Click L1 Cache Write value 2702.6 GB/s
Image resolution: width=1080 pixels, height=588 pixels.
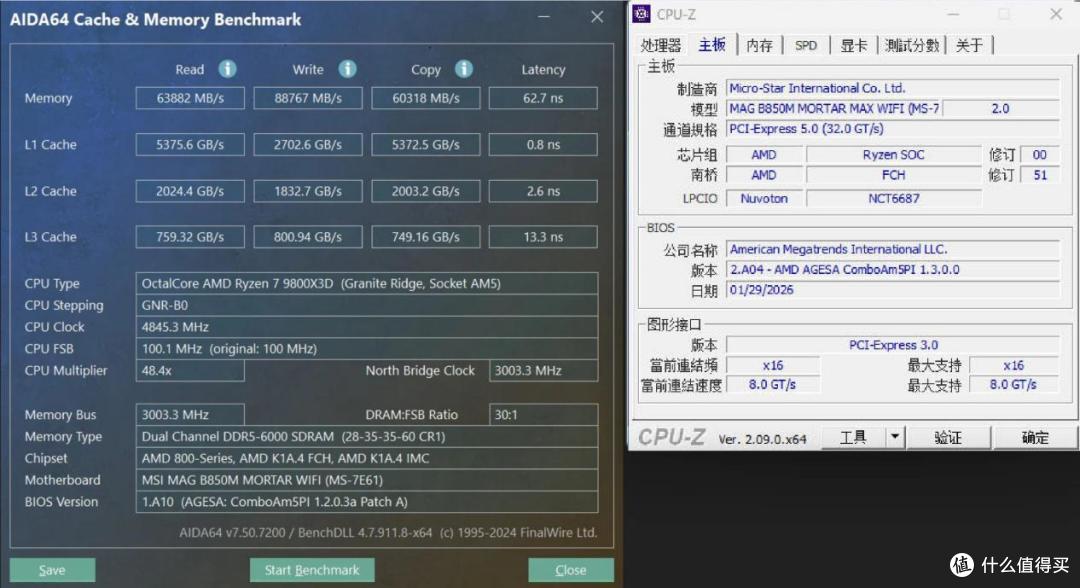pyautogui.click(x=308, y=145)
